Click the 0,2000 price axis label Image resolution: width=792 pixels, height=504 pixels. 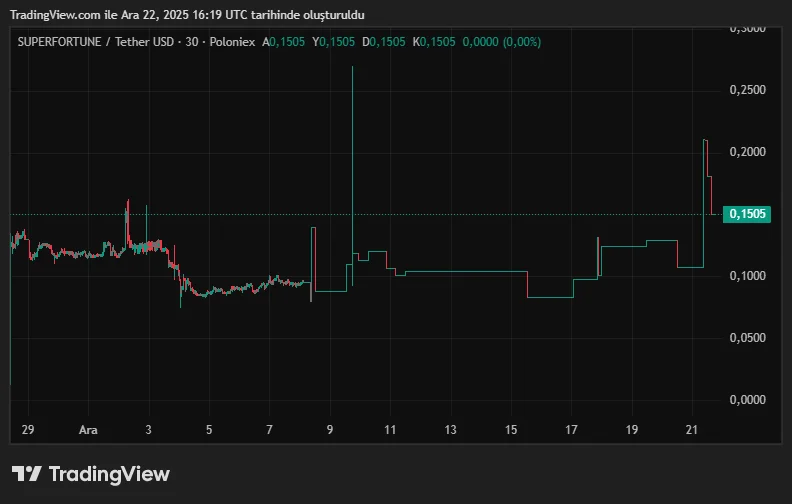click(x=747, y=152)
